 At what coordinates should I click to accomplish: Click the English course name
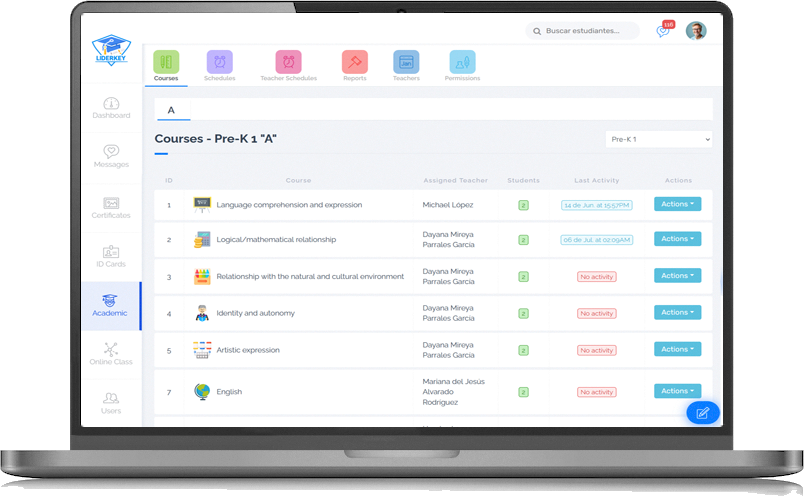[x=229, y=392]
